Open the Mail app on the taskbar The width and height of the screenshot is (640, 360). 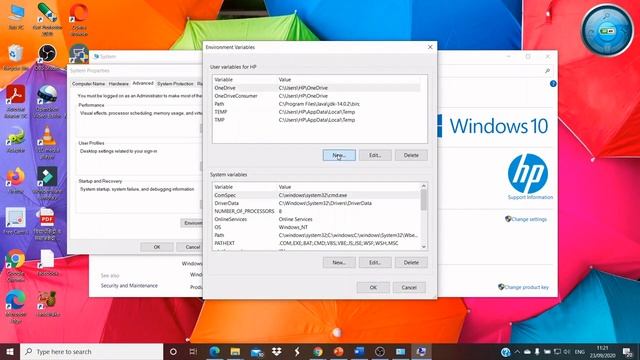point(256,351)
